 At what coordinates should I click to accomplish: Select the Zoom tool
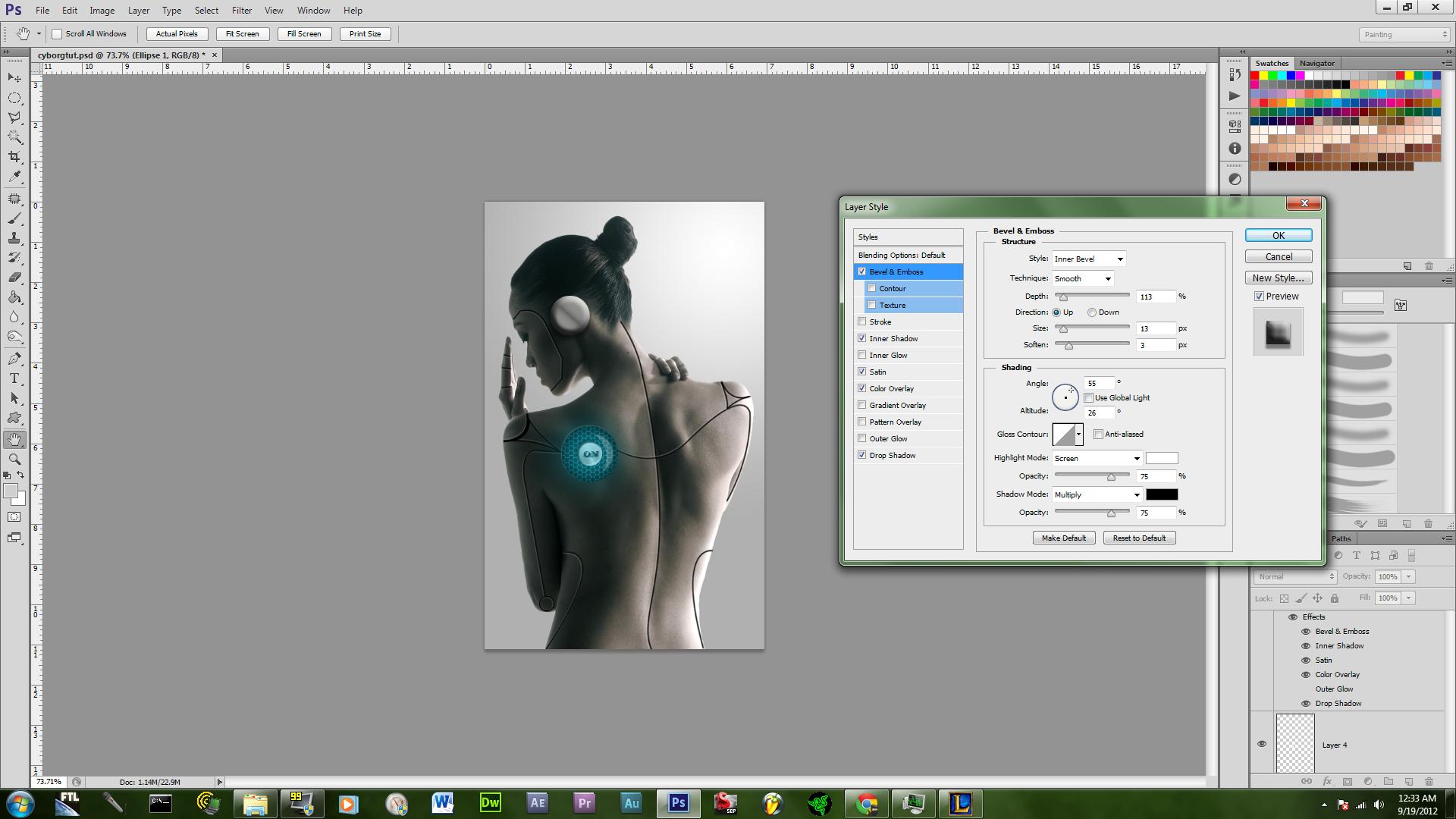[14, 460]
